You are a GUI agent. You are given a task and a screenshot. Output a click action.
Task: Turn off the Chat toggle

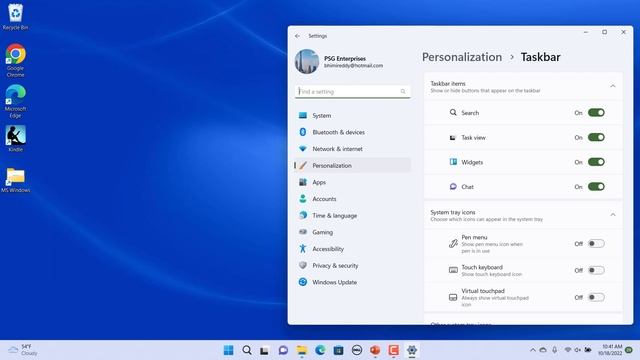tap(596, 187)
